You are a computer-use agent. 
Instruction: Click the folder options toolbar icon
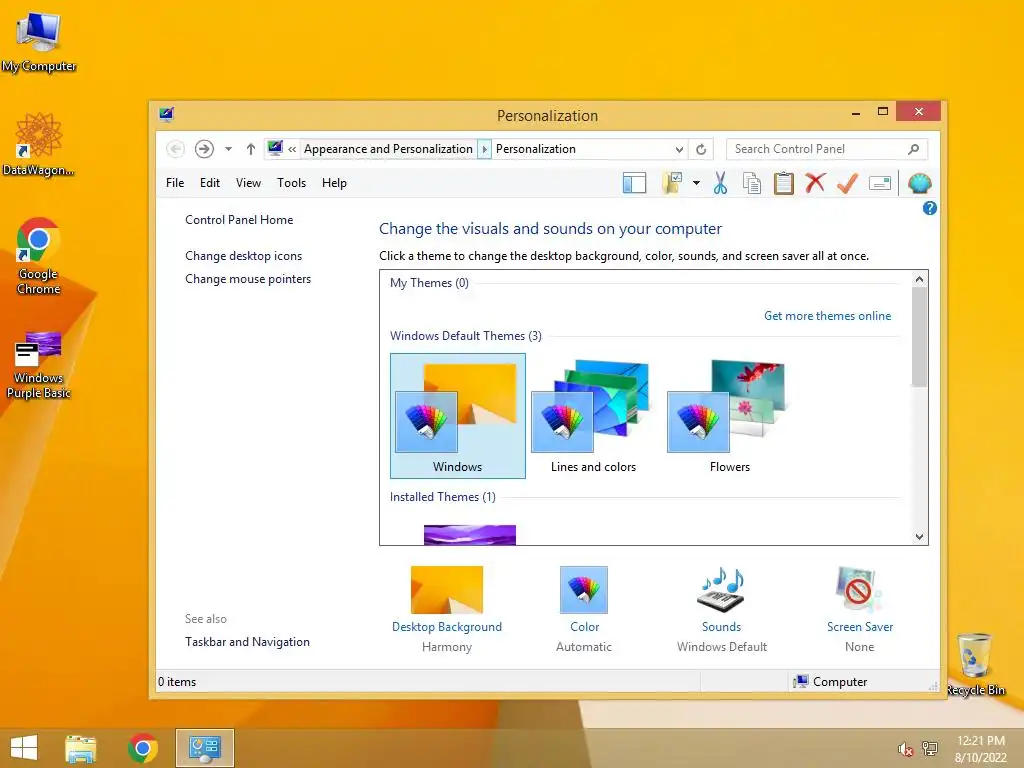pyautogui.click(x=672, y=184)
